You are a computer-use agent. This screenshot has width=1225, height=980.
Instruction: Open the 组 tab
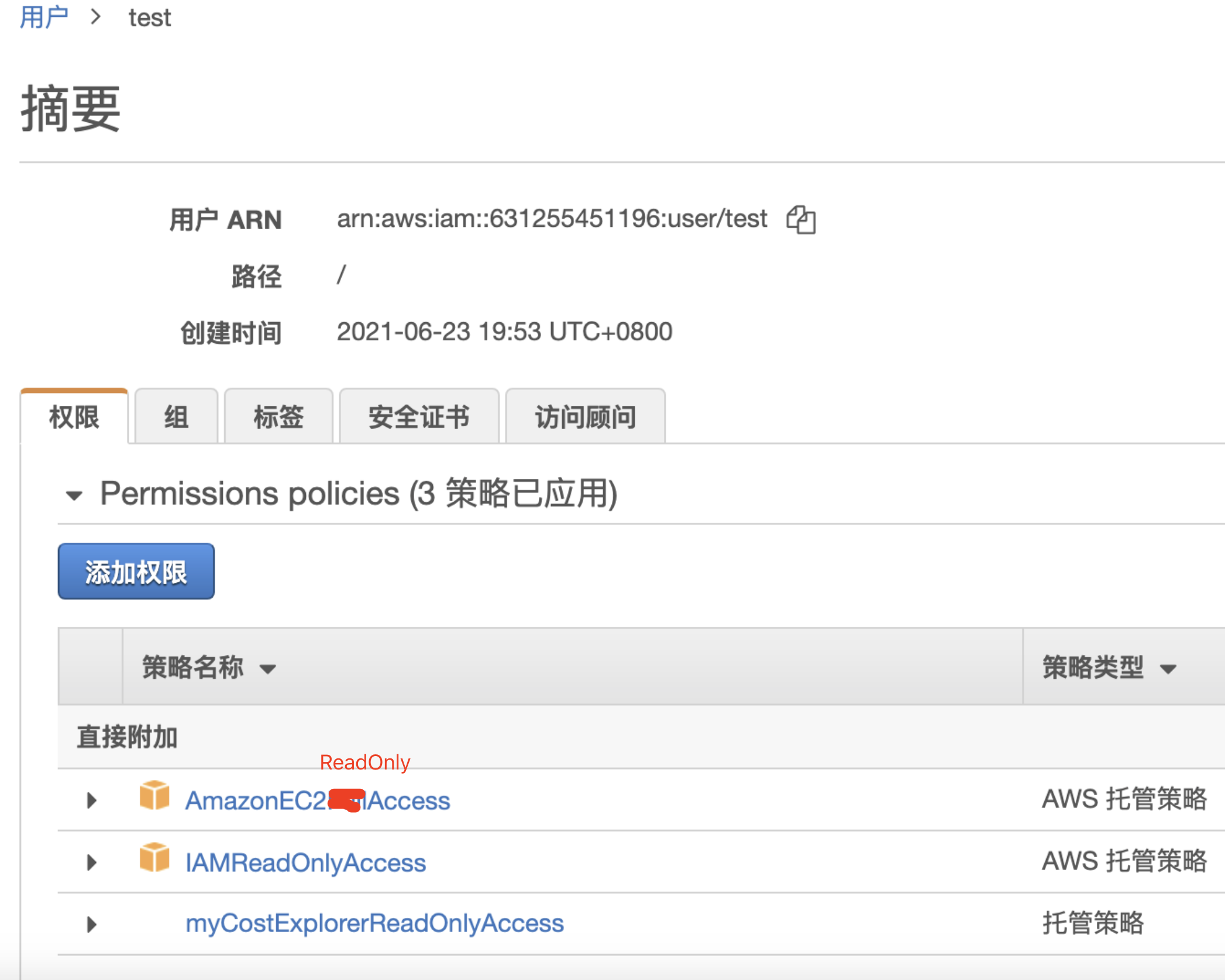point(176,417)
